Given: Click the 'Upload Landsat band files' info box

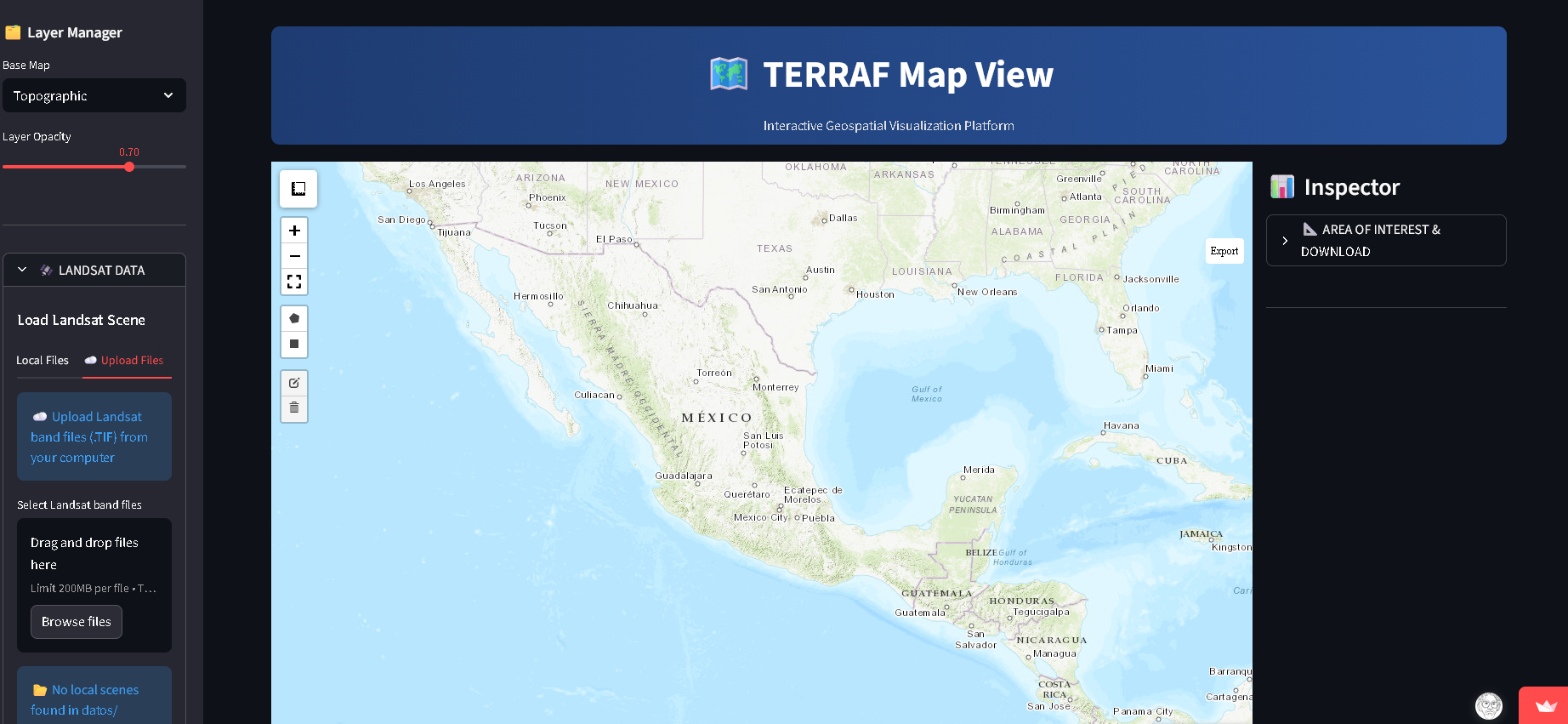Looking at the screenshot, I should pyautogui.click(x=94, y=436).
